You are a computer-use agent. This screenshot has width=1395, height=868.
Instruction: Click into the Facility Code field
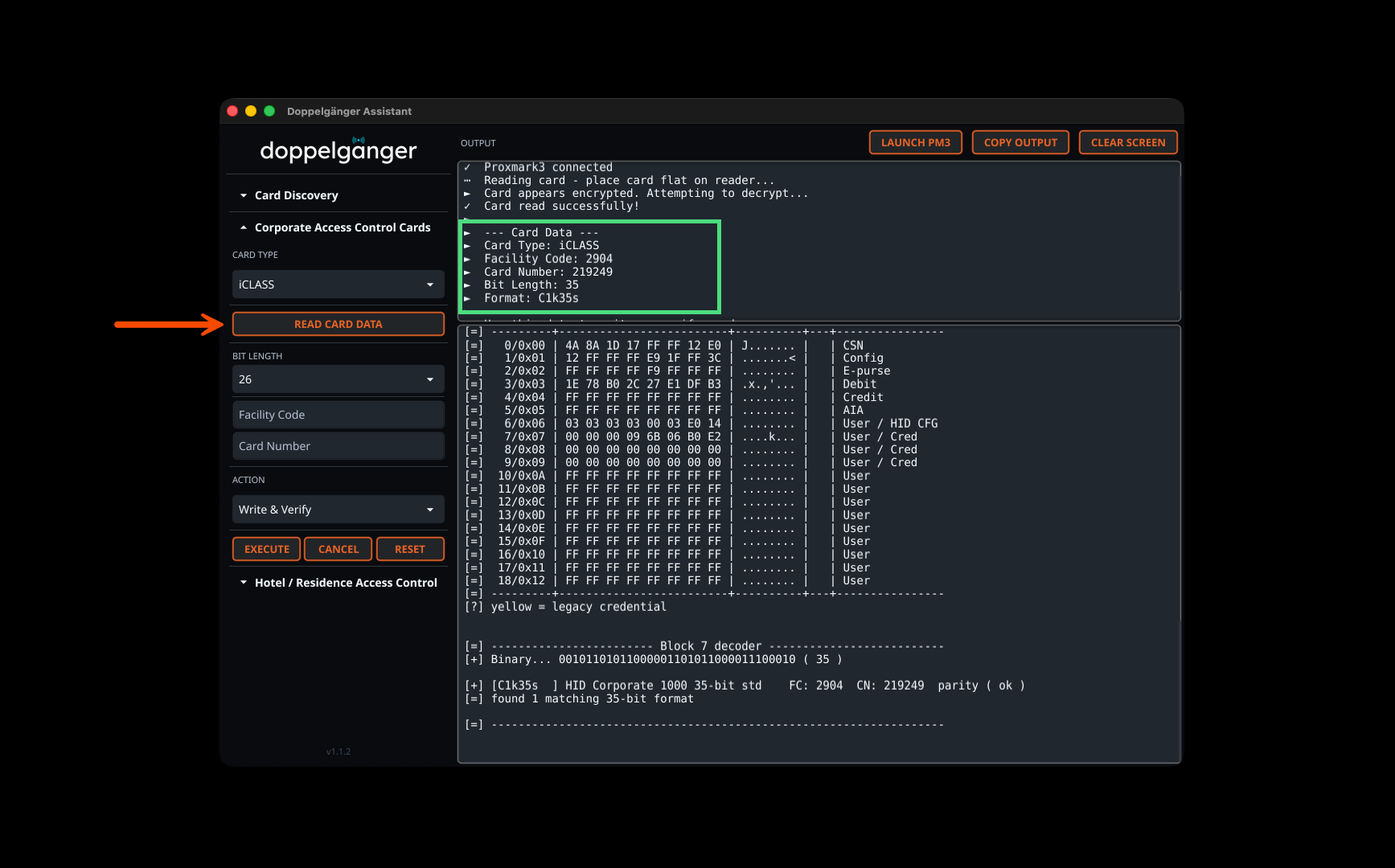click(x=338, y=415)
